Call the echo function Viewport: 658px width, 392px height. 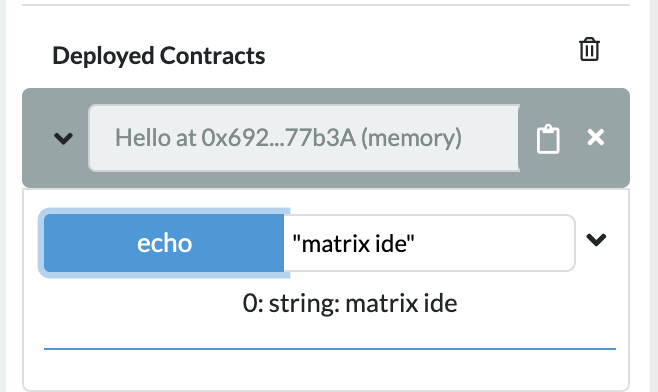pyautogui.click(x=164, y=243)
